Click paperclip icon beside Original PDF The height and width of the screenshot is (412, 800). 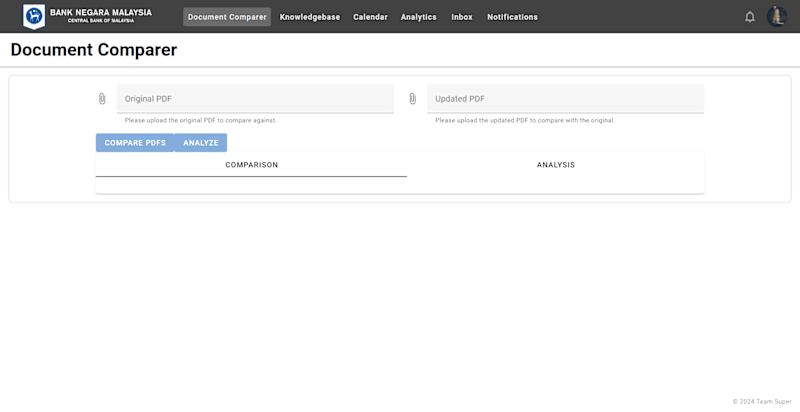pos(102,98)
